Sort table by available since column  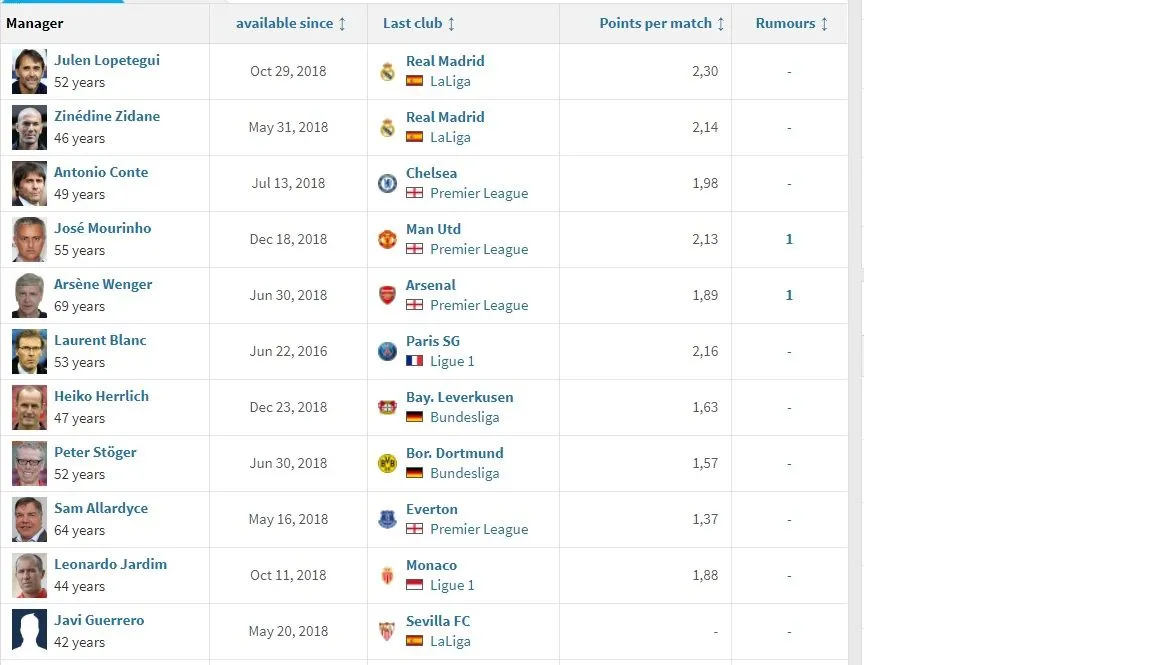(290, 23)
